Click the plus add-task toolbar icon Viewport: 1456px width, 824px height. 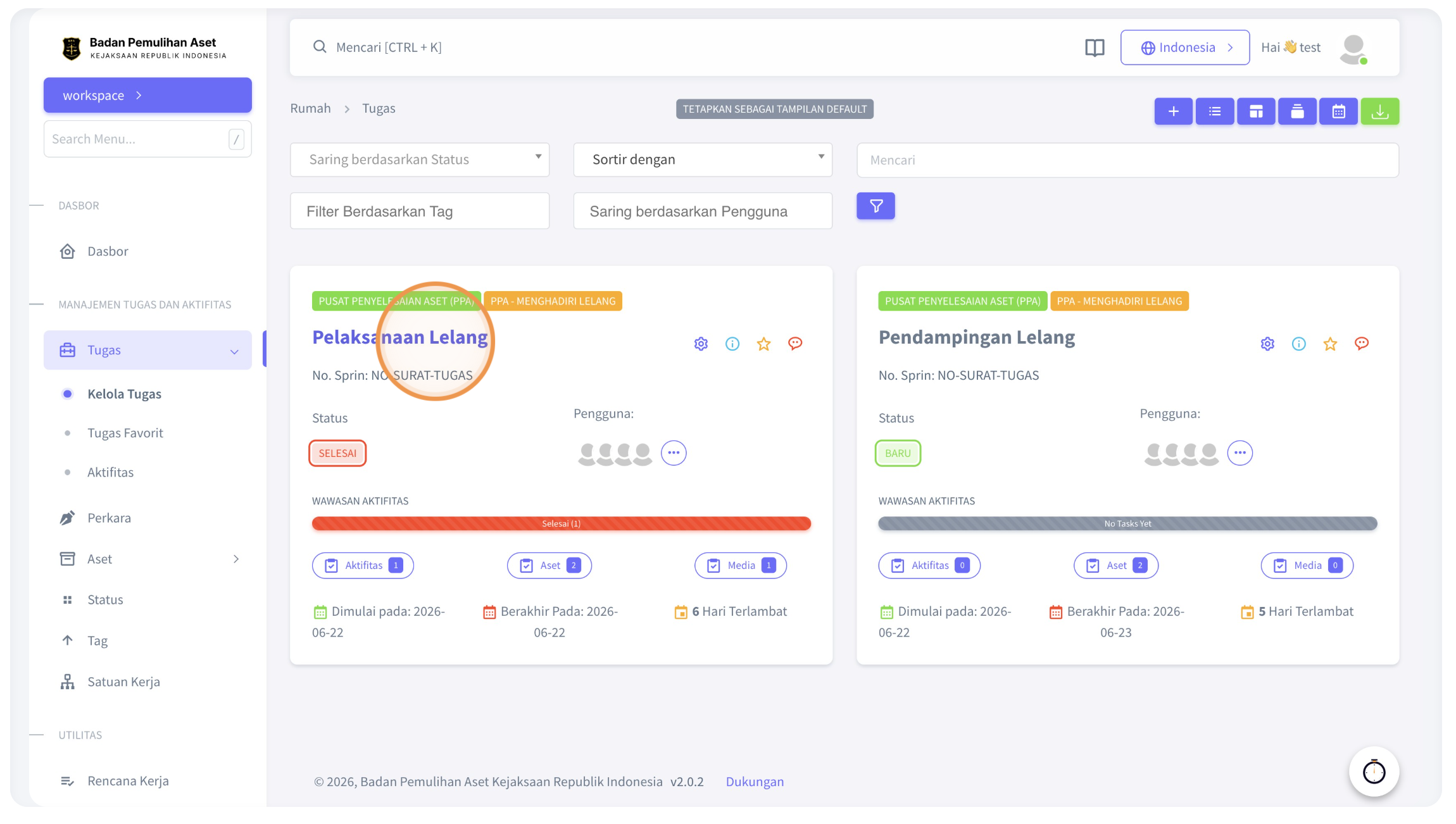(x=1173, y=111)
